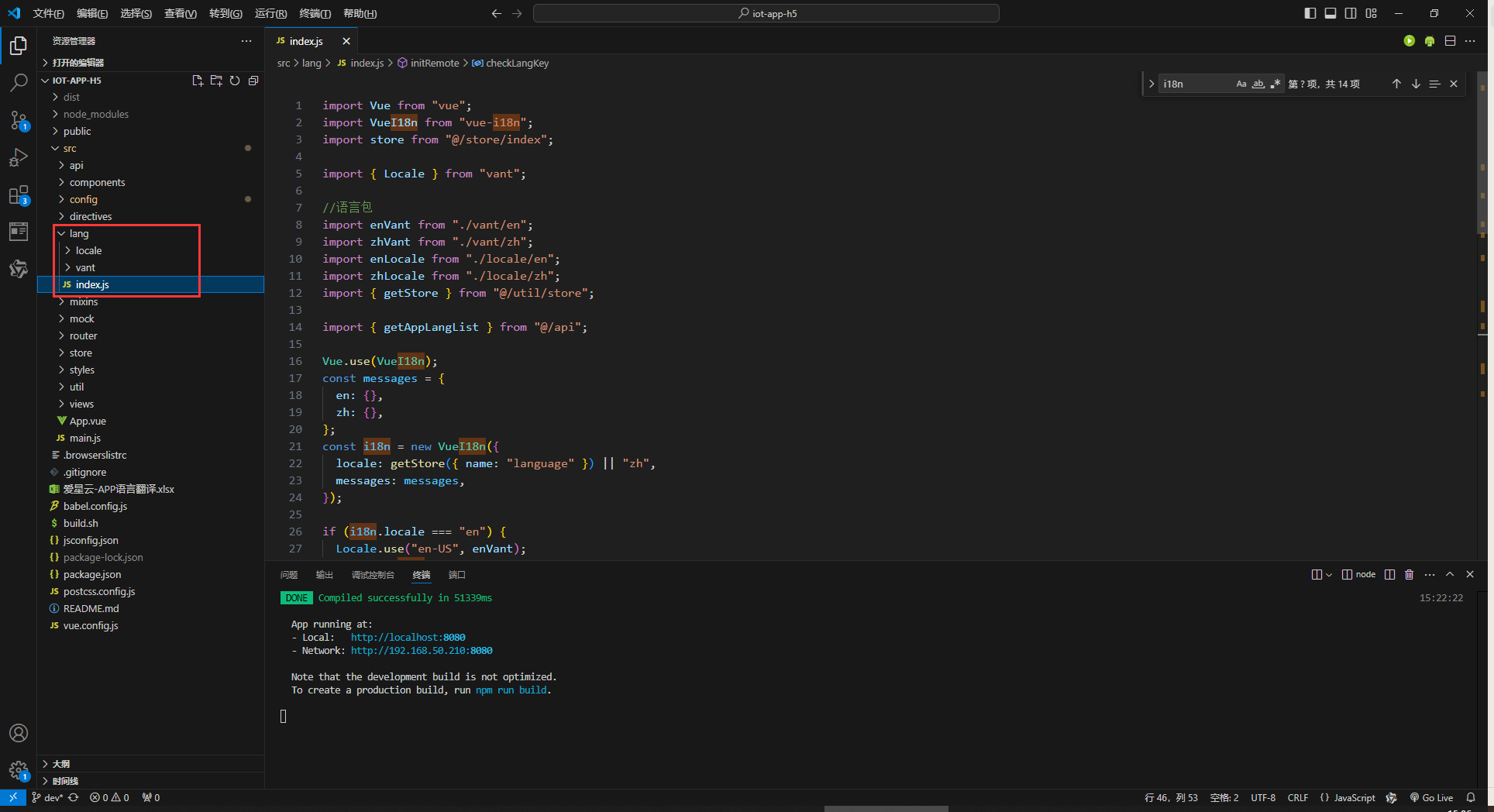Viewport: 1494px width, 812px height.
Task: Toggle primary side bar visibility
Action: [1310, 13]
